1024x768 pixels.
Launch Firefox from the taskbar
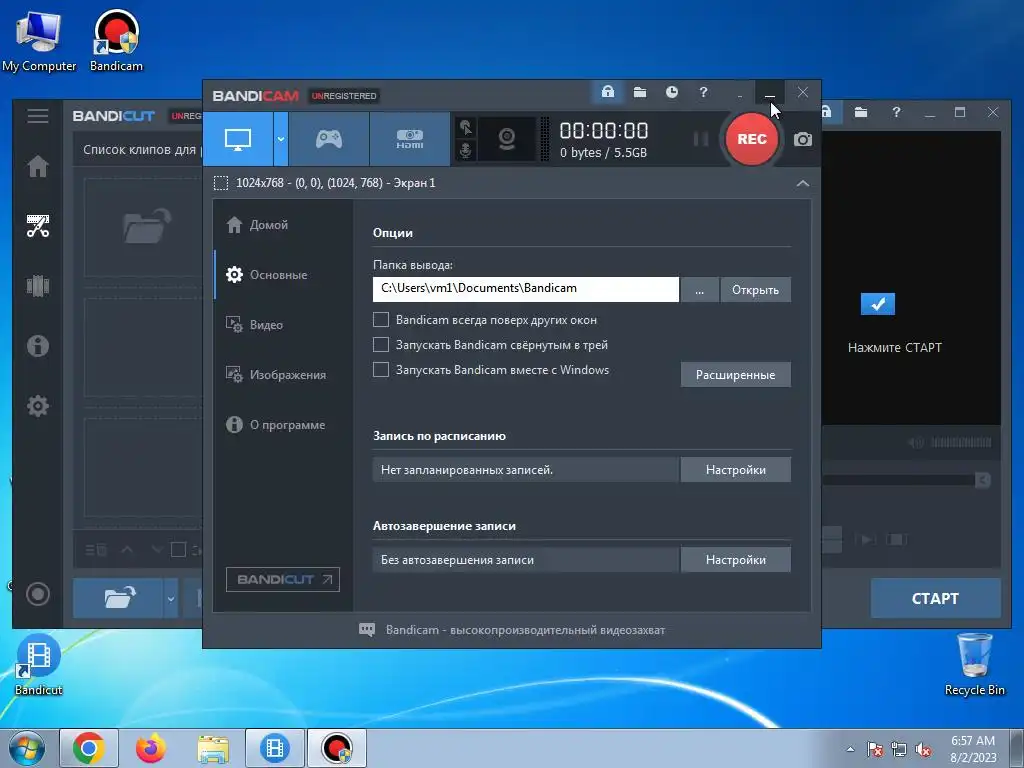[151, 748]
